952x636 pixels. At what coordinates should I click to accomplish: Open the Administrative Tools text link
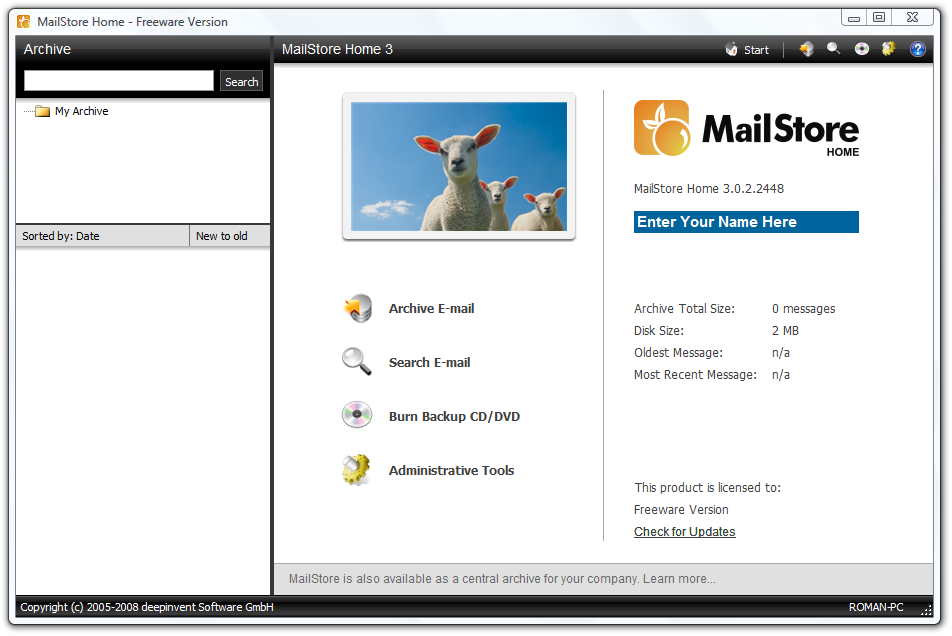coord(451,470)
